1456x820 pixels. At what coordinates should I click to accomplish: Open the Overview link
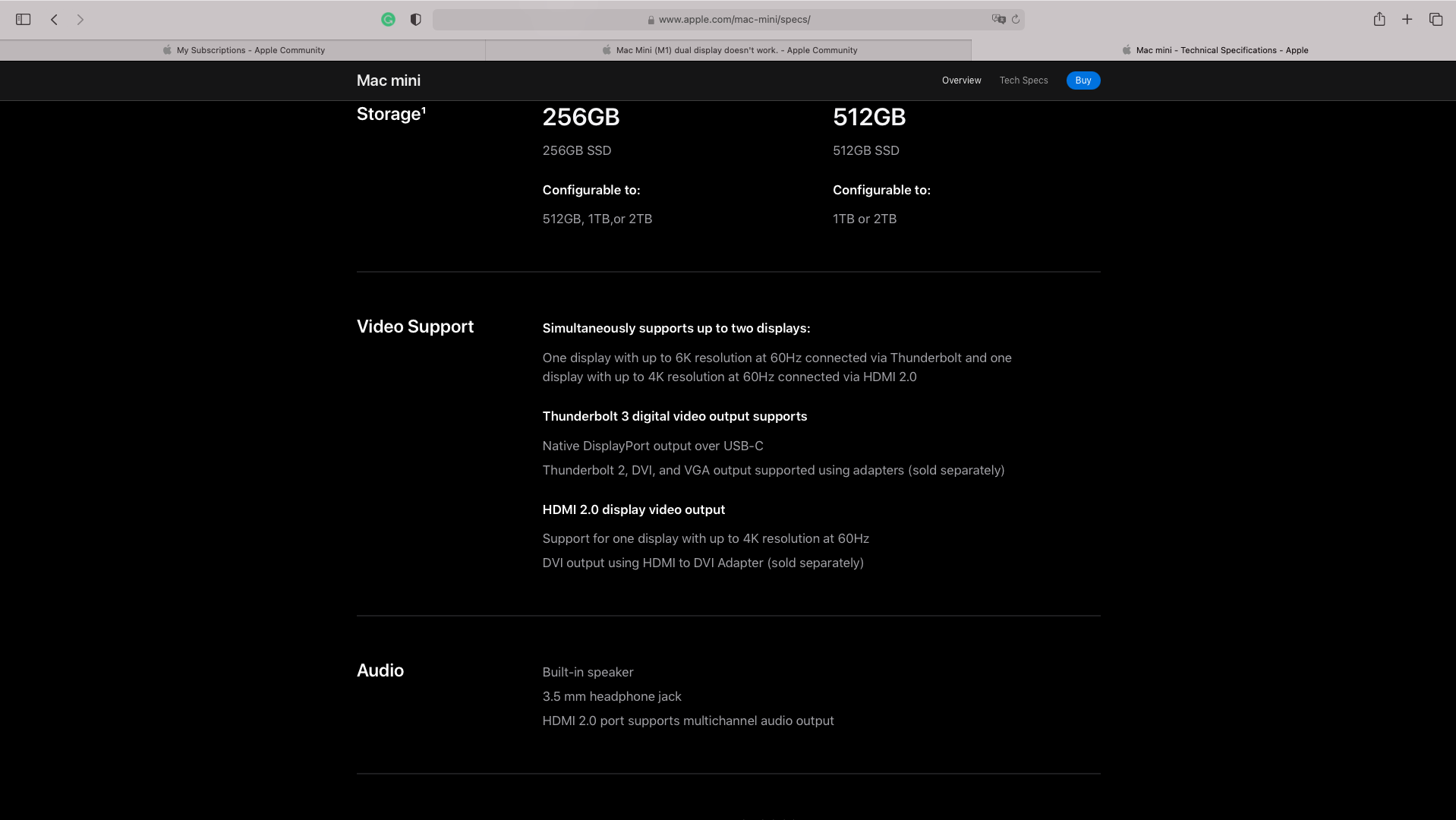pyautogui.click(x=961, y=80)
